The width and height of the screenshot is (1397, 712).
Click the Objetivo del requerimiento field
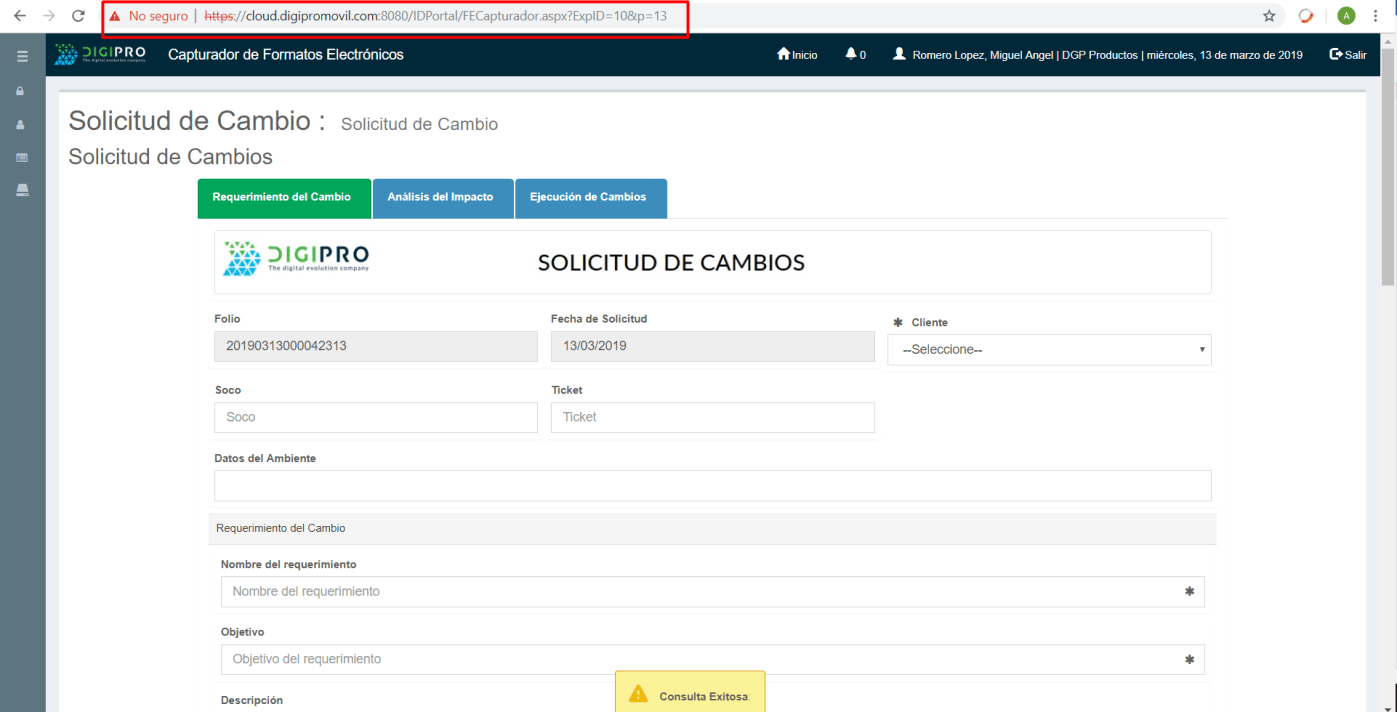[x=700, y=660]
